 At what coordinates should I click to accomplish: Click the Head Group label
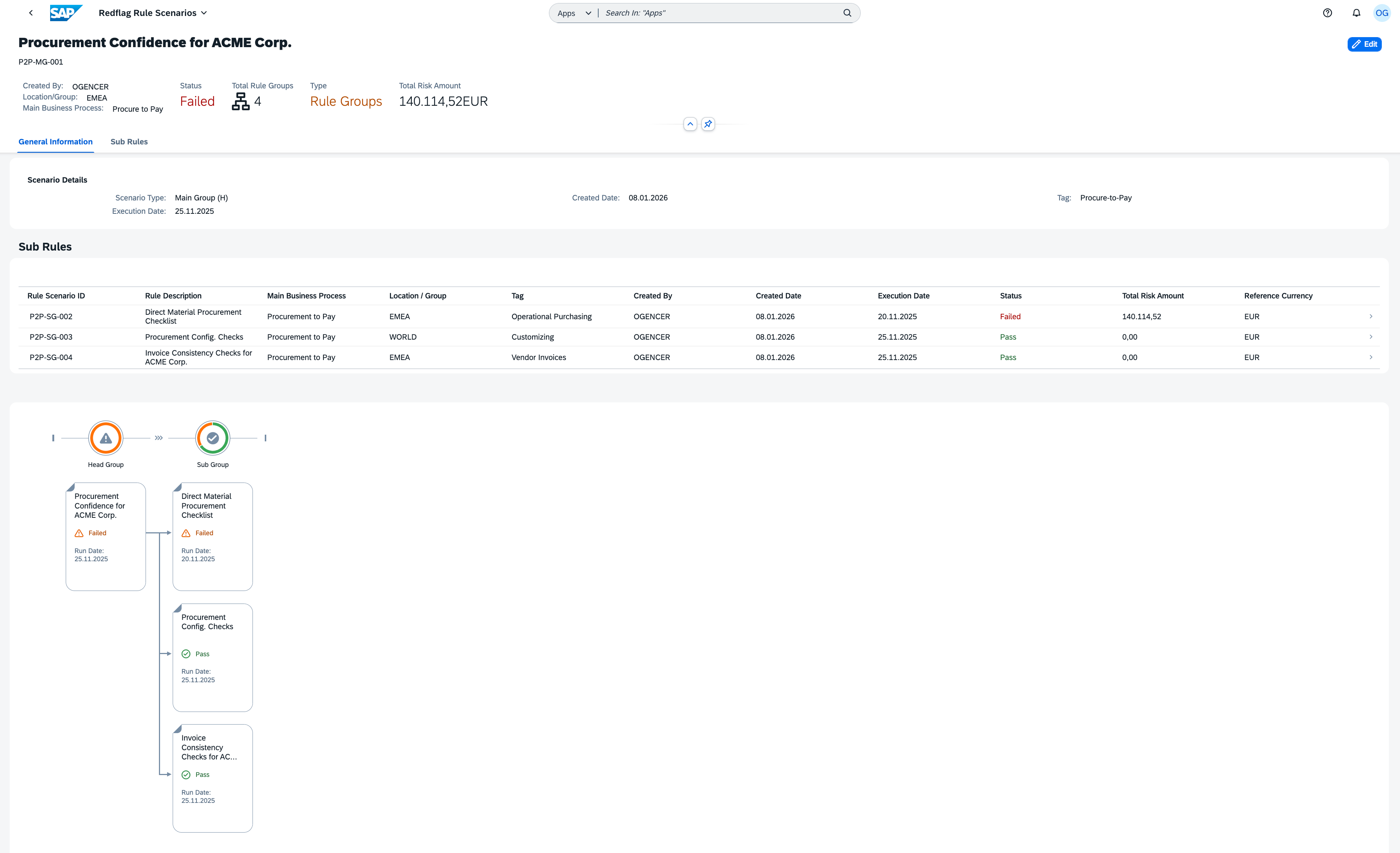106,465
